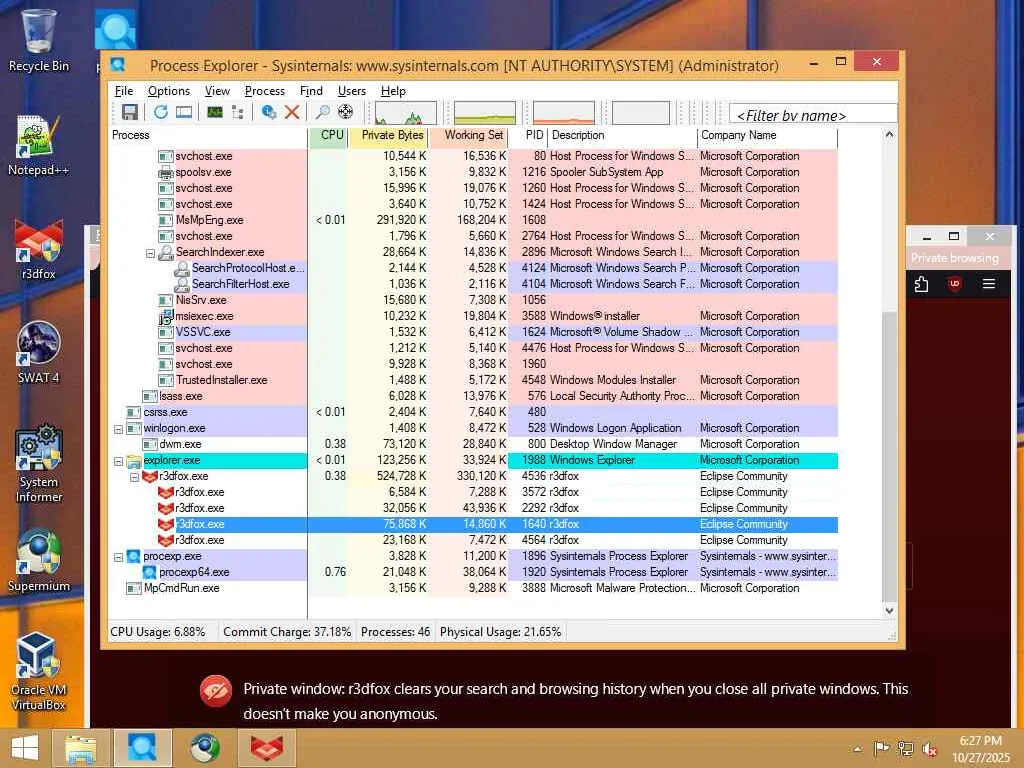
Task: Sort by the PID column header
Action: pyautogui.click(x=528, y=135)
